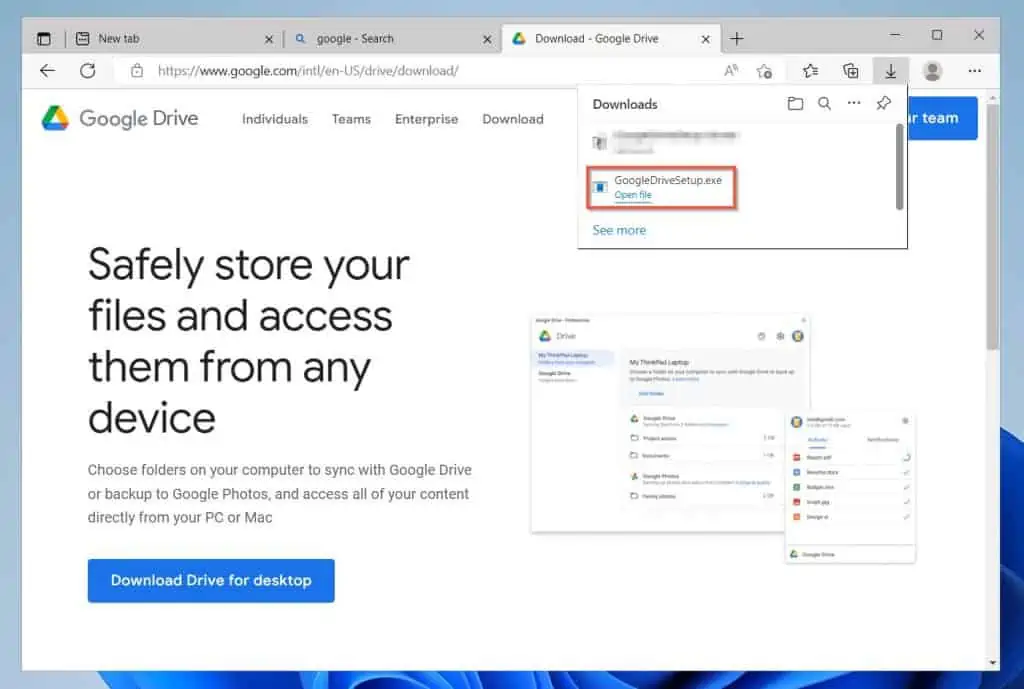Go back using the back arrow
The width and height of the screenshot is (1024, 689).
pos(47,71)
